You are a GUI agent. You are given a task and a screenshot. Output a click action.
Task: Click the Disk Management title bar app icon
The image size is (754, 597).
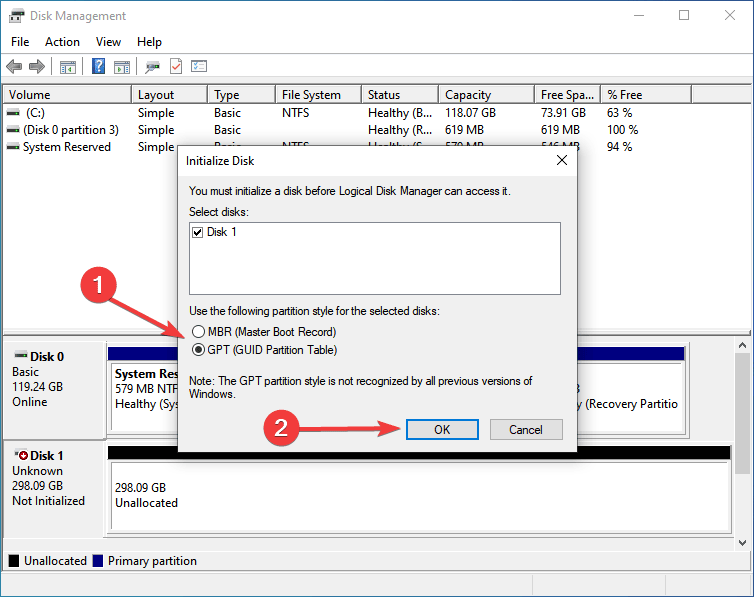(x=16, y=16)
